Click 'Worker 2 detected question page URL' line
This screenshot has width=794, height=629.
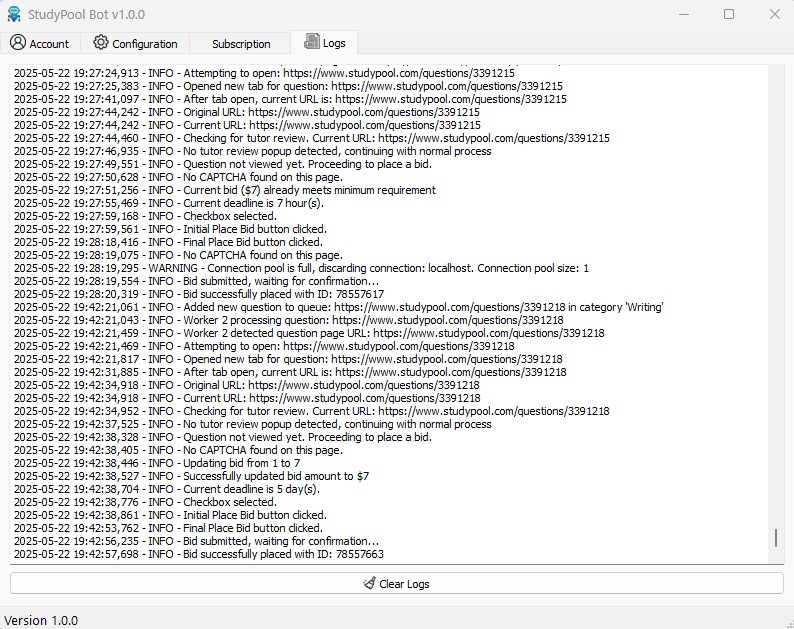309,333
